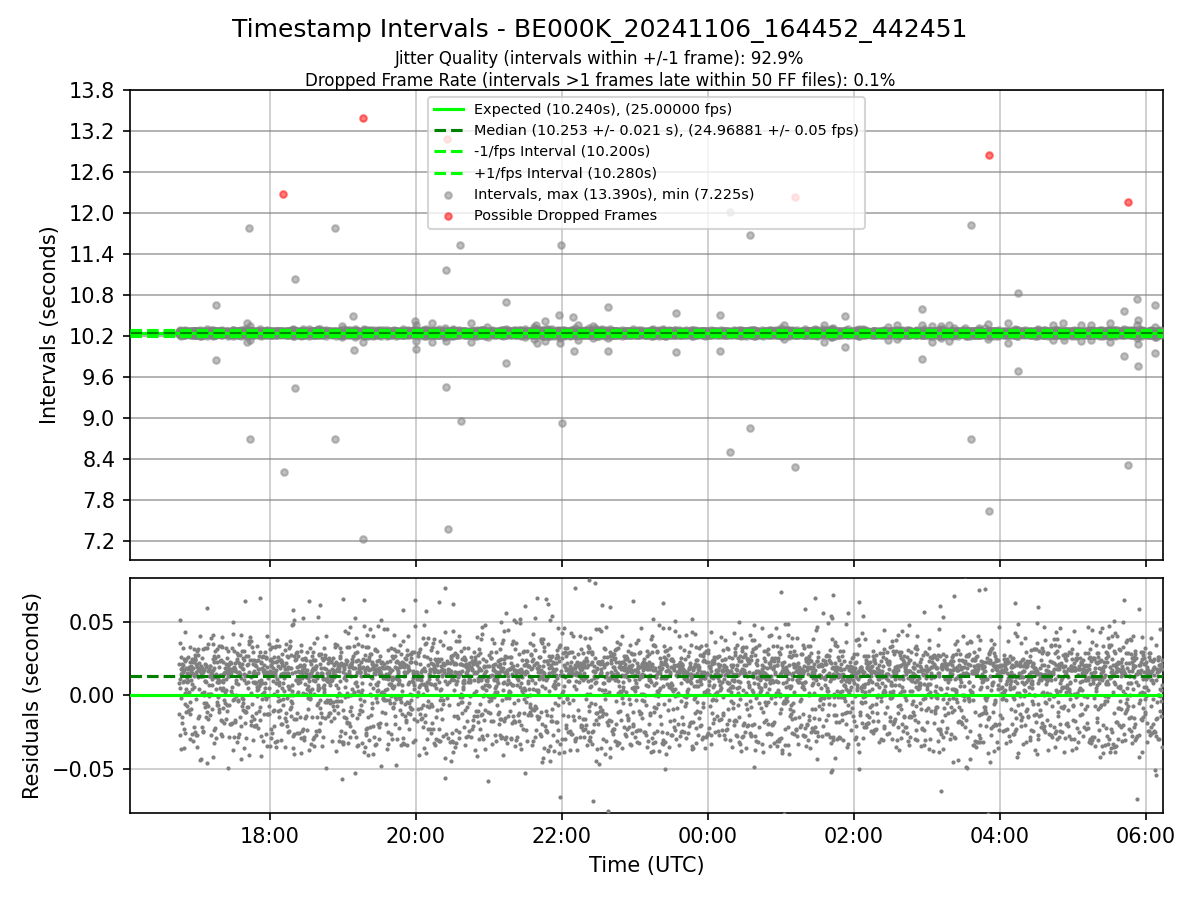
Task: Click the red dropped-frame point near 13.4 seconds
Action: point(363,118)
